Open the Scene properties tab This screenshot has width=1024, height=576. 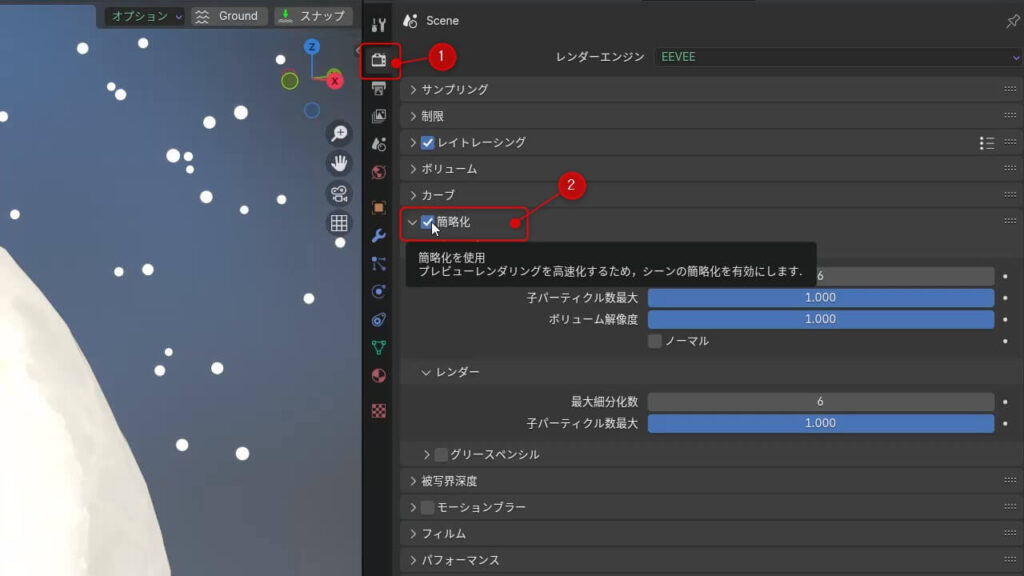tap(379, 144)
